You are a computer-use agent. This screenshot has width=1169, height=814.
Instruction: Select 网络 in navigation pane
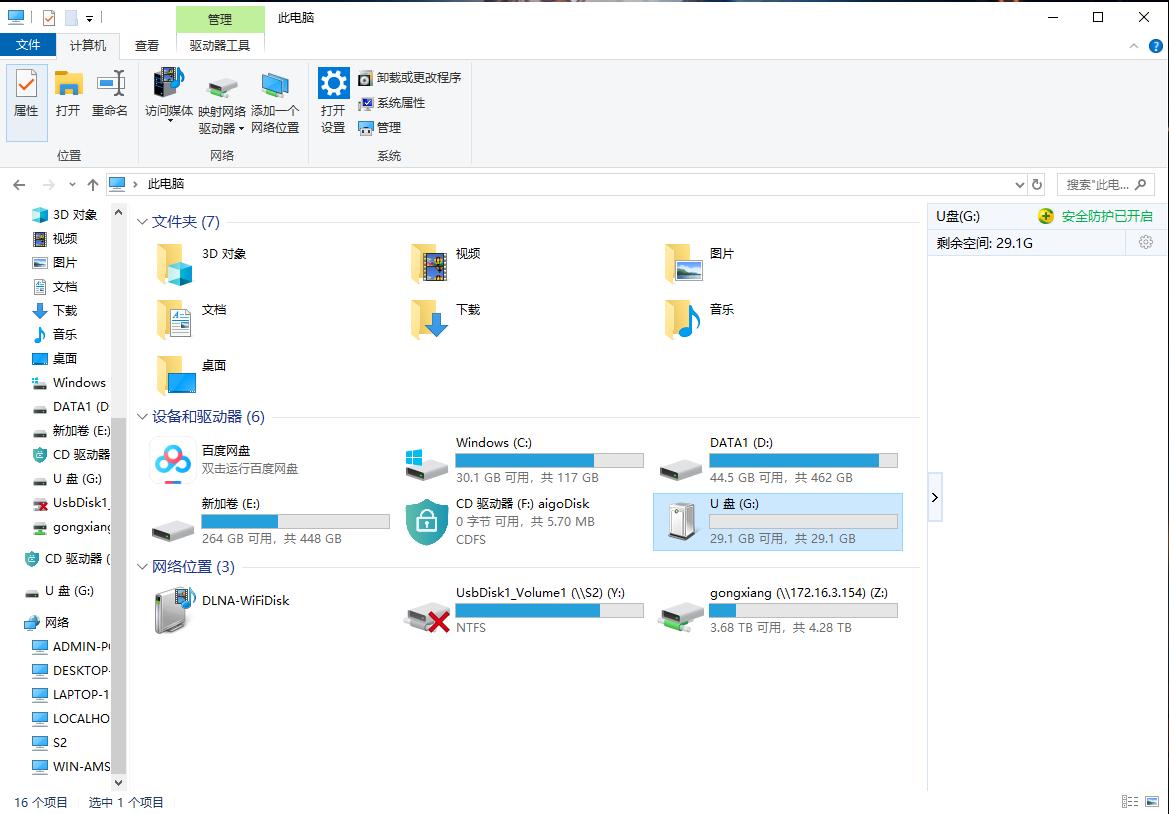pos(47,622)
